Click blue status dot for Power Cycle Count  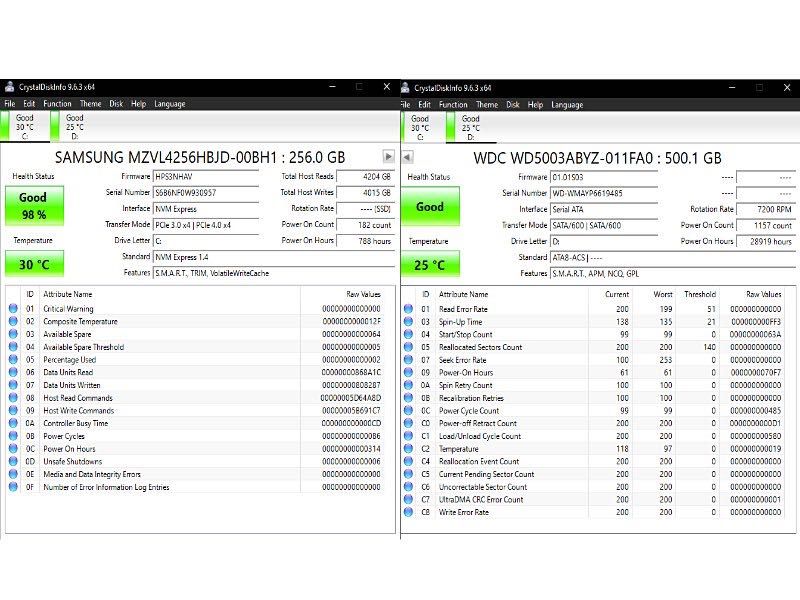click(x=408, y=410)
